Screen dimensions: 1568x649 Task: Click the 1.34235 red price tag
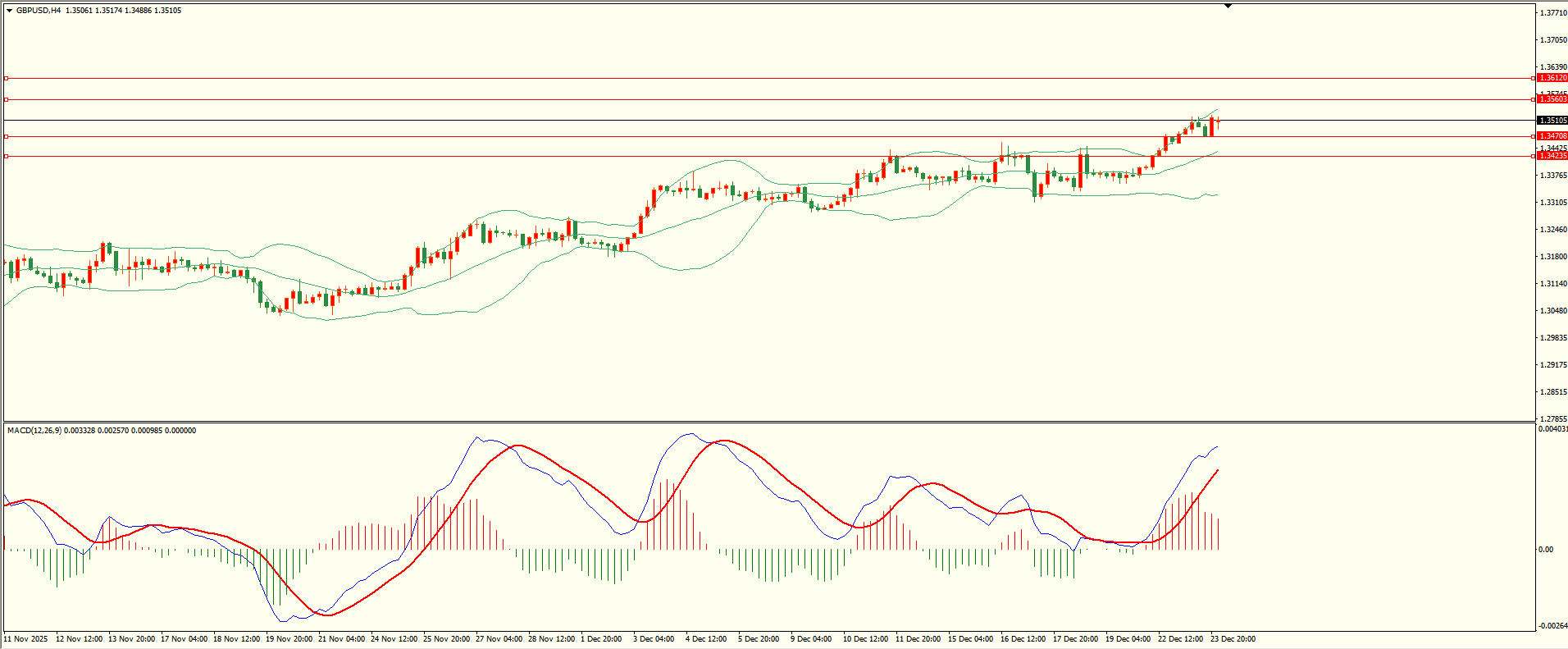(x=1552, y=156)
